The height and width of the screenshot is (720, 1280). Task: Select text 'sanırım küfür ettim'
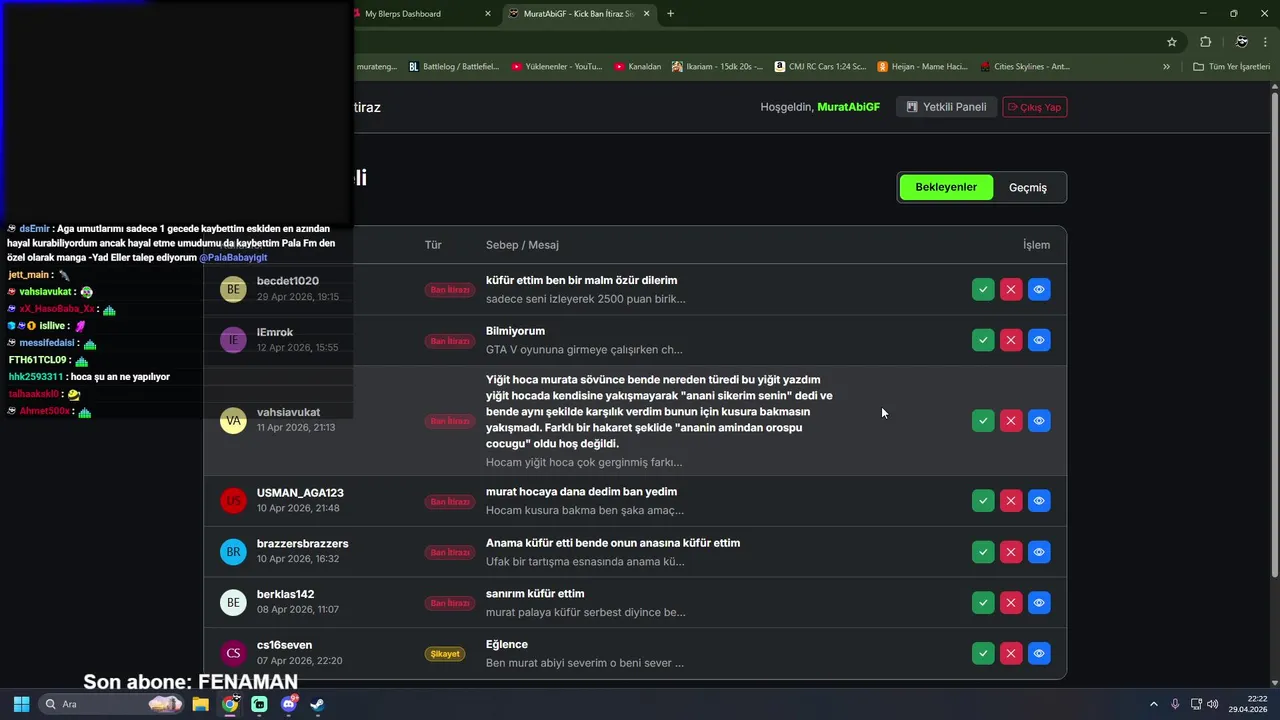pyautogui.click(x=535, y=594)
